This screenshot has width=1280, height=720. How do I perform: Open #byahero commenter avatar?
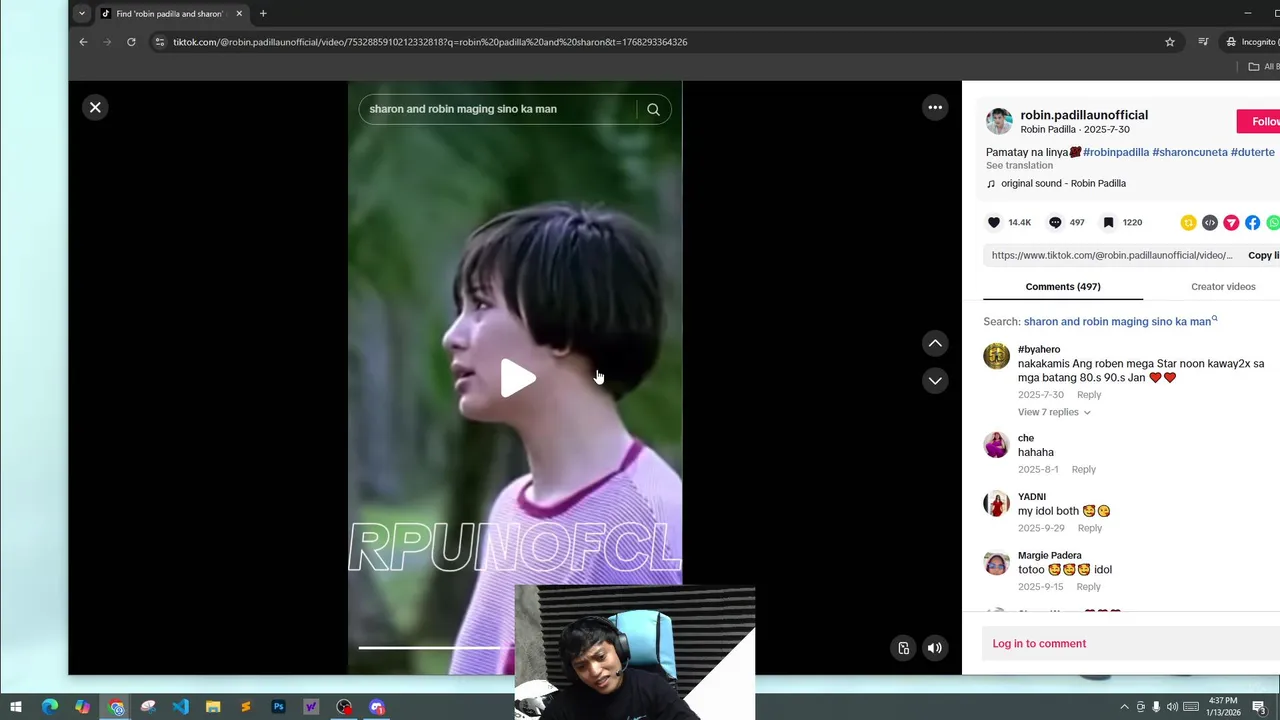pyautogui.click(x=997, y=356)
